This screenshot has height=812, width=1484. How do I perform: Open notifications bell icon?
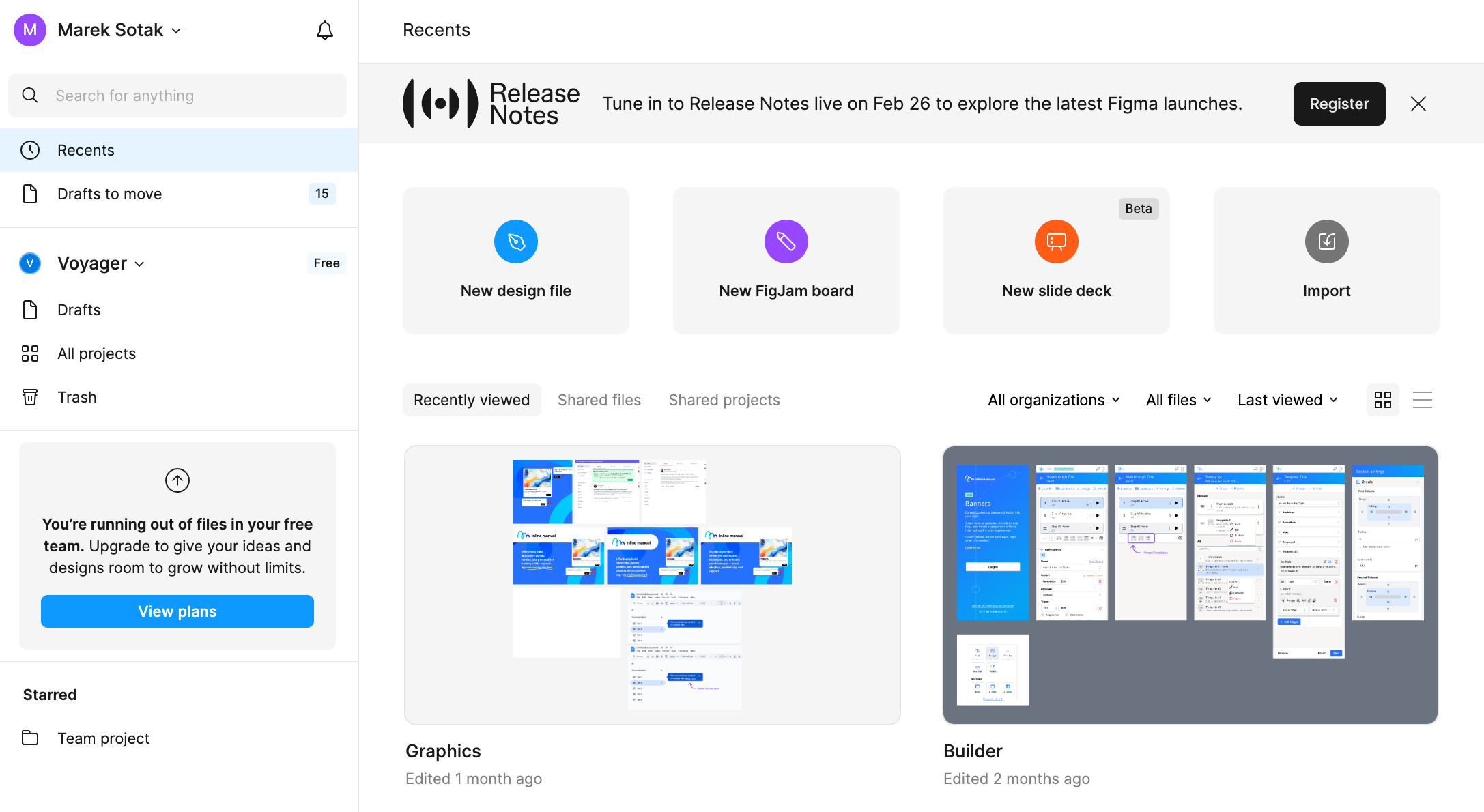click(325, 30)
